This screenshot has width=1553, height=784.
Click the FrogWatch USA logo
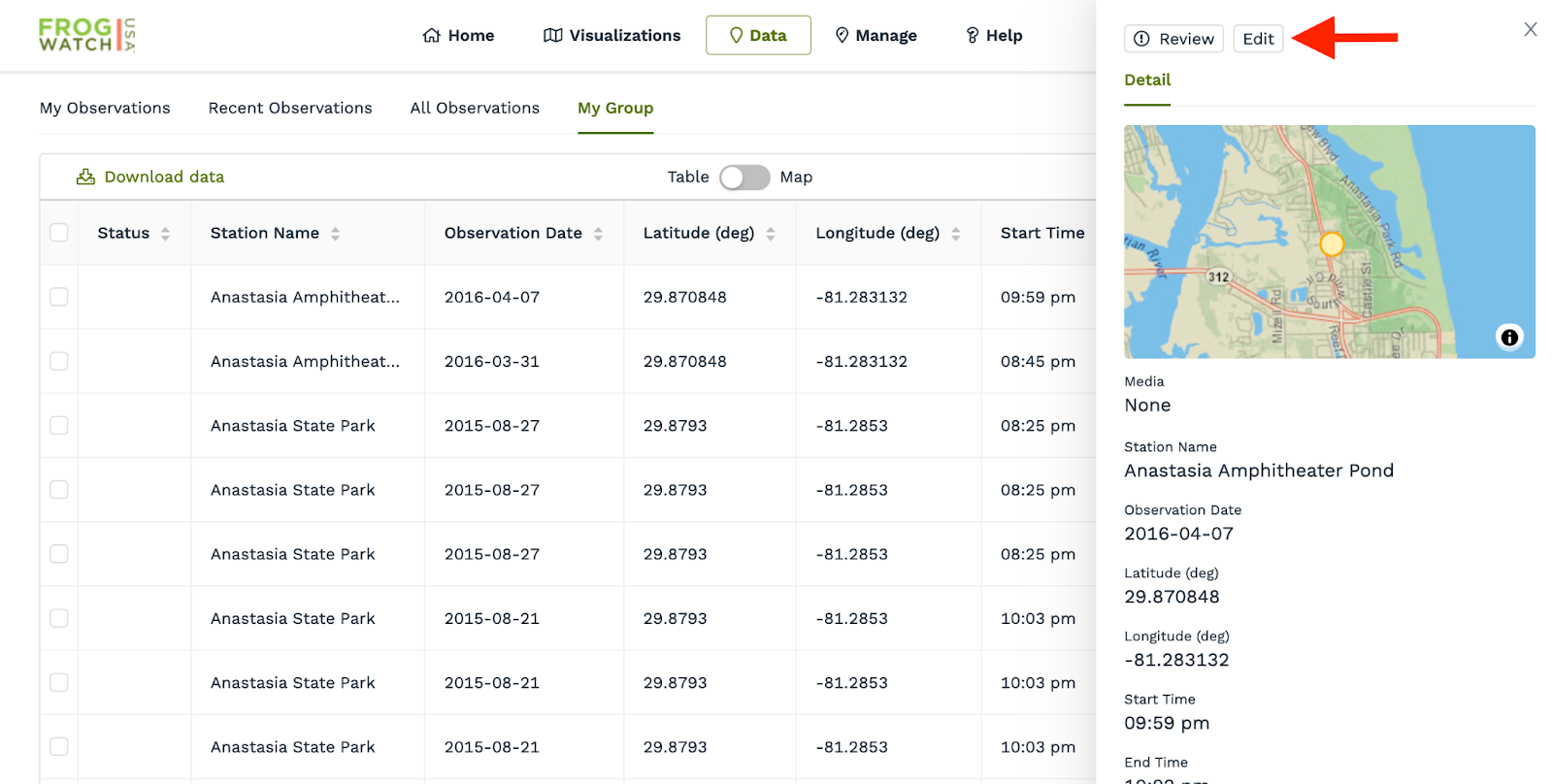tap(86, 35)
